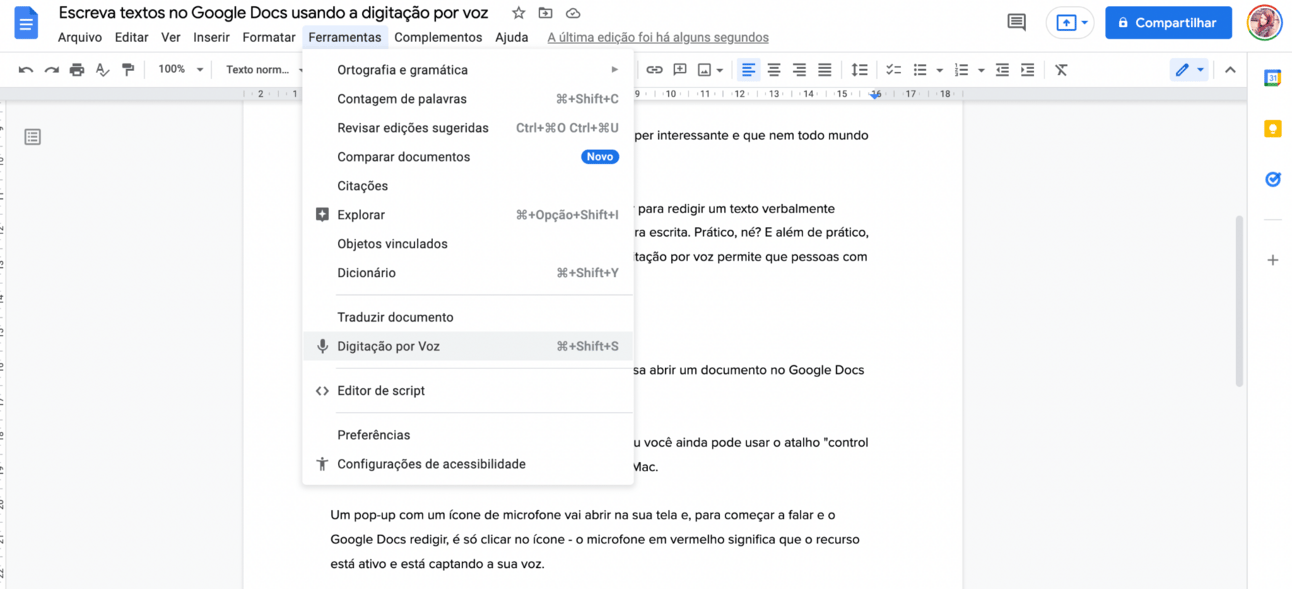Screen dimensions: 1292x589
Task: Open Google Tasks side panel
Action: coord(1272,180)
